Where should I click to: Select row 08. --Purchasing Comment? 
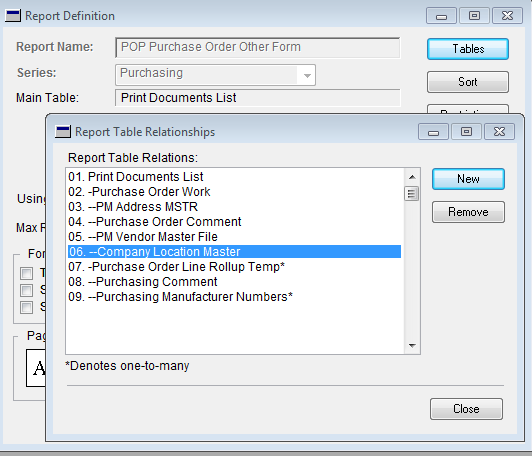click(234, 282)
